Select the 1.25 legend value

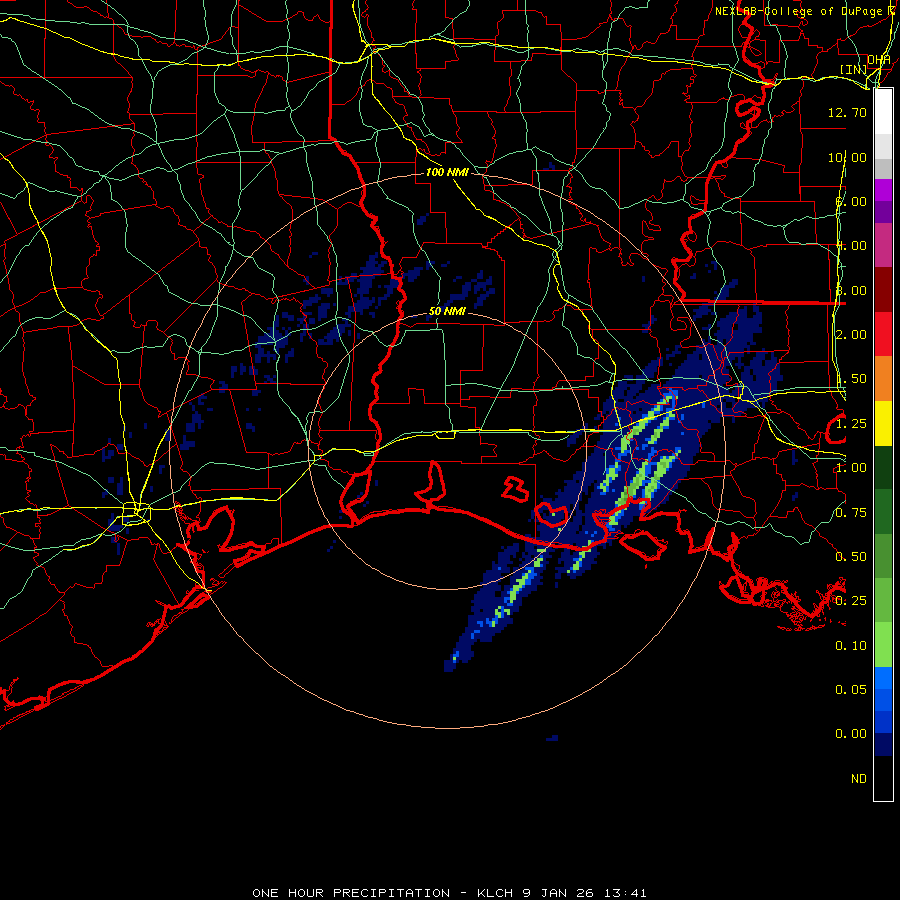point(851,424)
